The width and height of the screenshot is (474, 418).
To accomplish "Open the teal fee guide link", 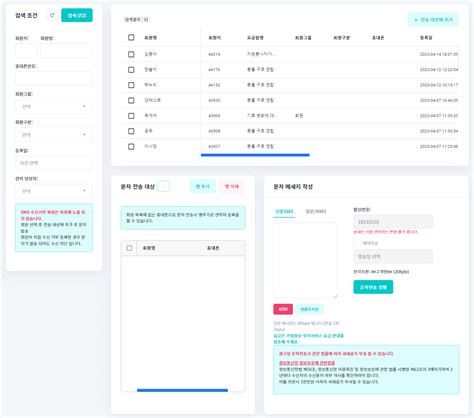I will [308, 339].
